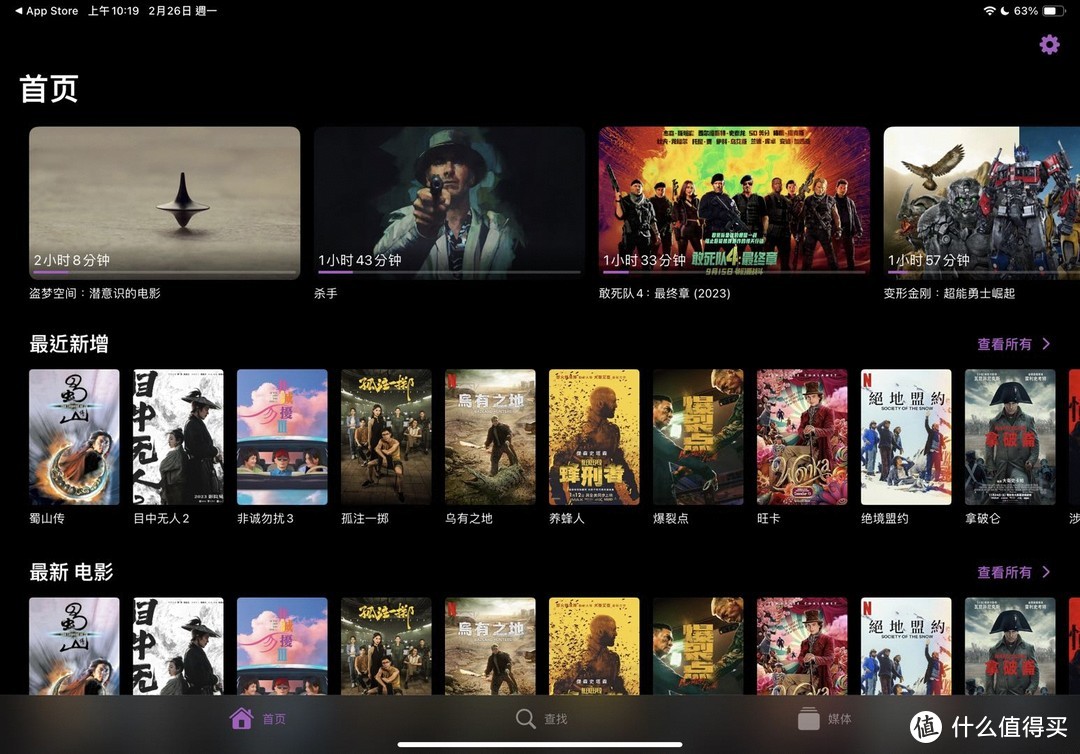
Task: Open 乌有之地 poster in 最新 电影 row
Action: 490,646
